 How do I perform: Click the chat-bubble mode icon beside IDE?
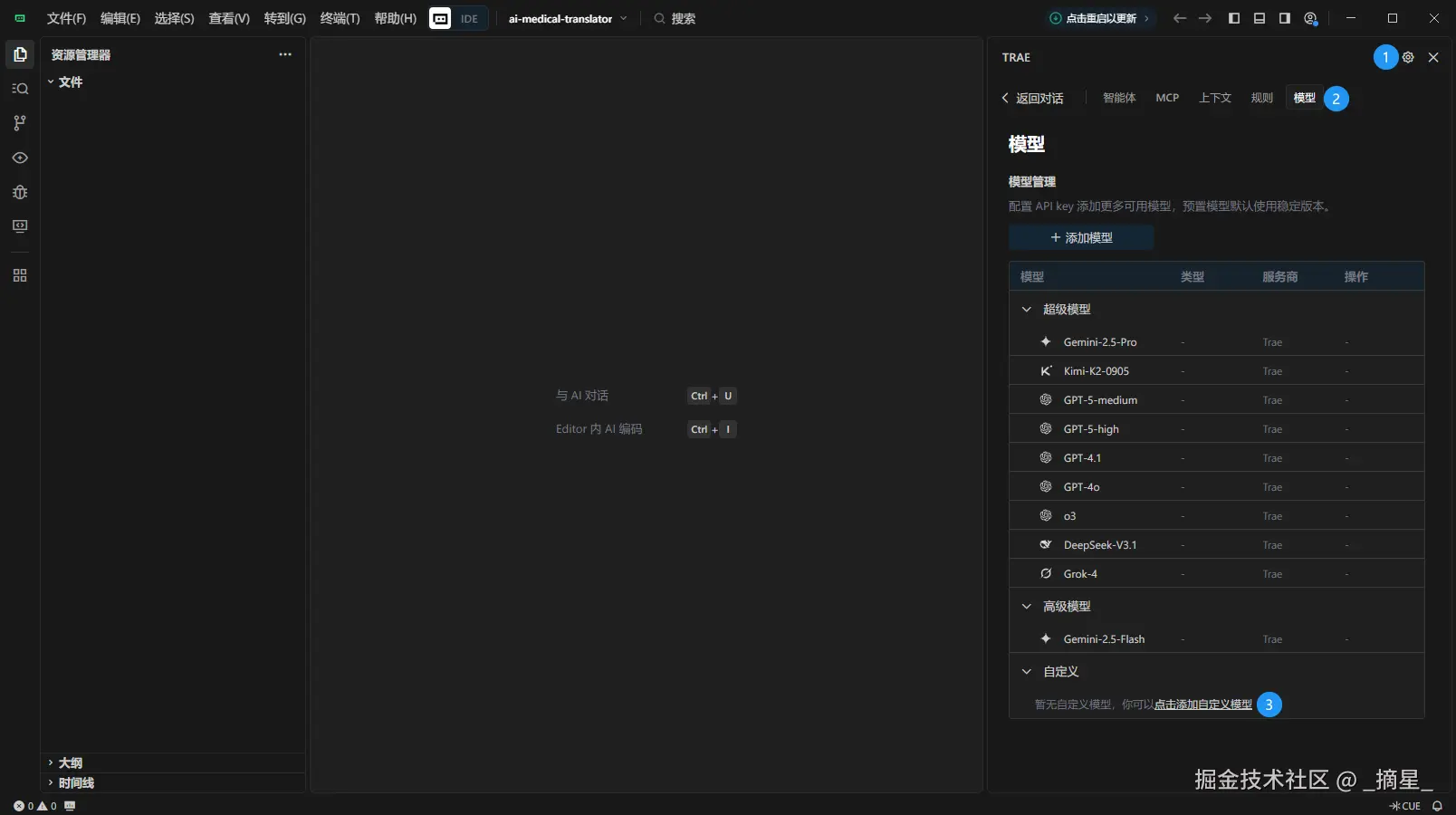tap(440, 18)
